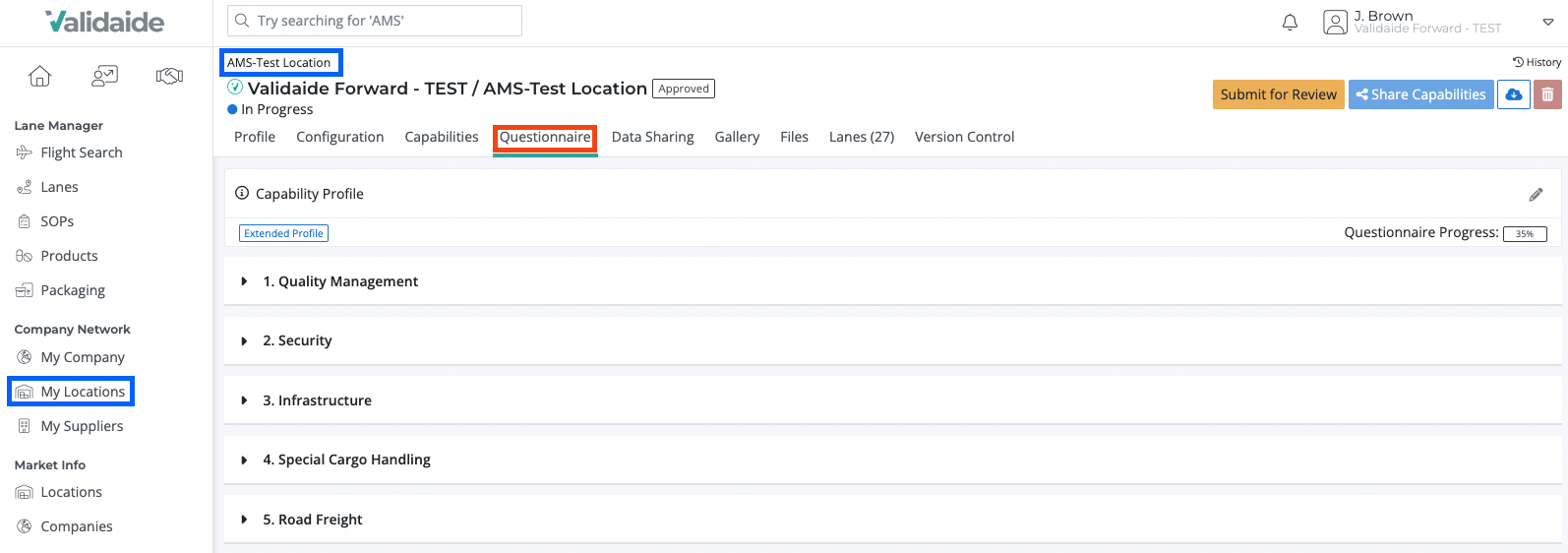Click the Lanes route icon
The image size is (1568, 553).
25,187
